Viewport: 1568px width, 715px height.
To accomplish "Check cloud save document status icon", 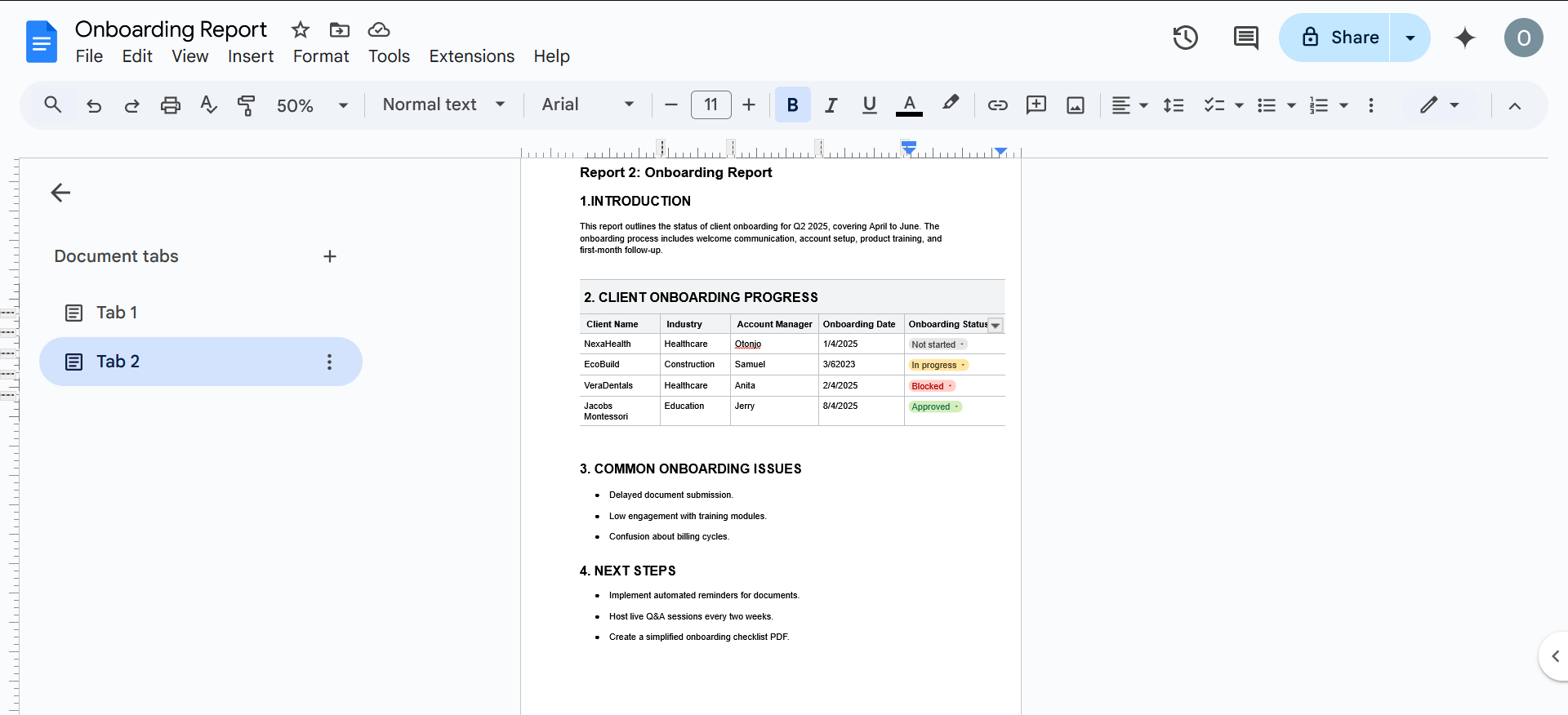I will click(x=379, y=30).
